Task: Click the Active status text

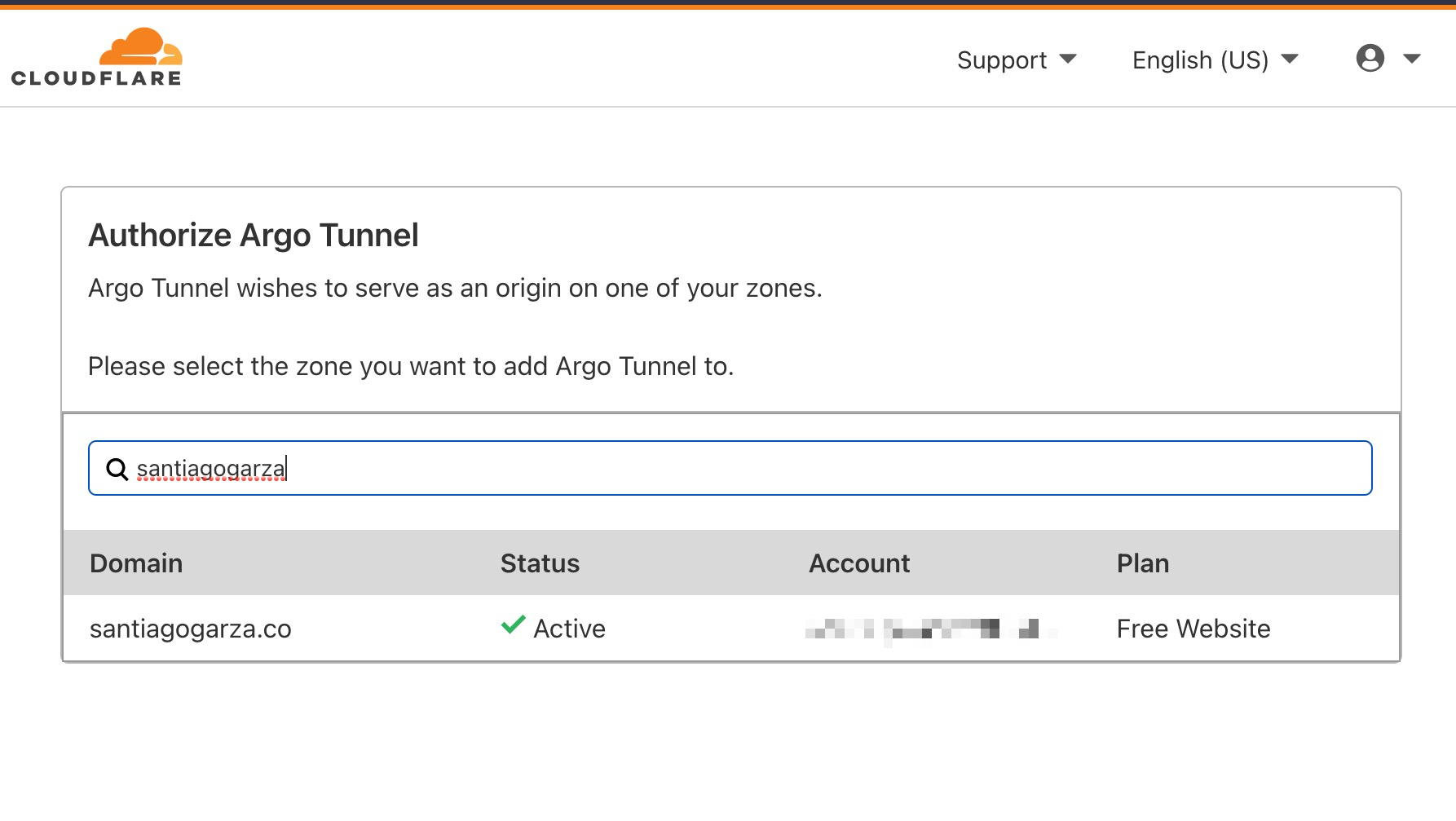Action: tap(569, 629)
